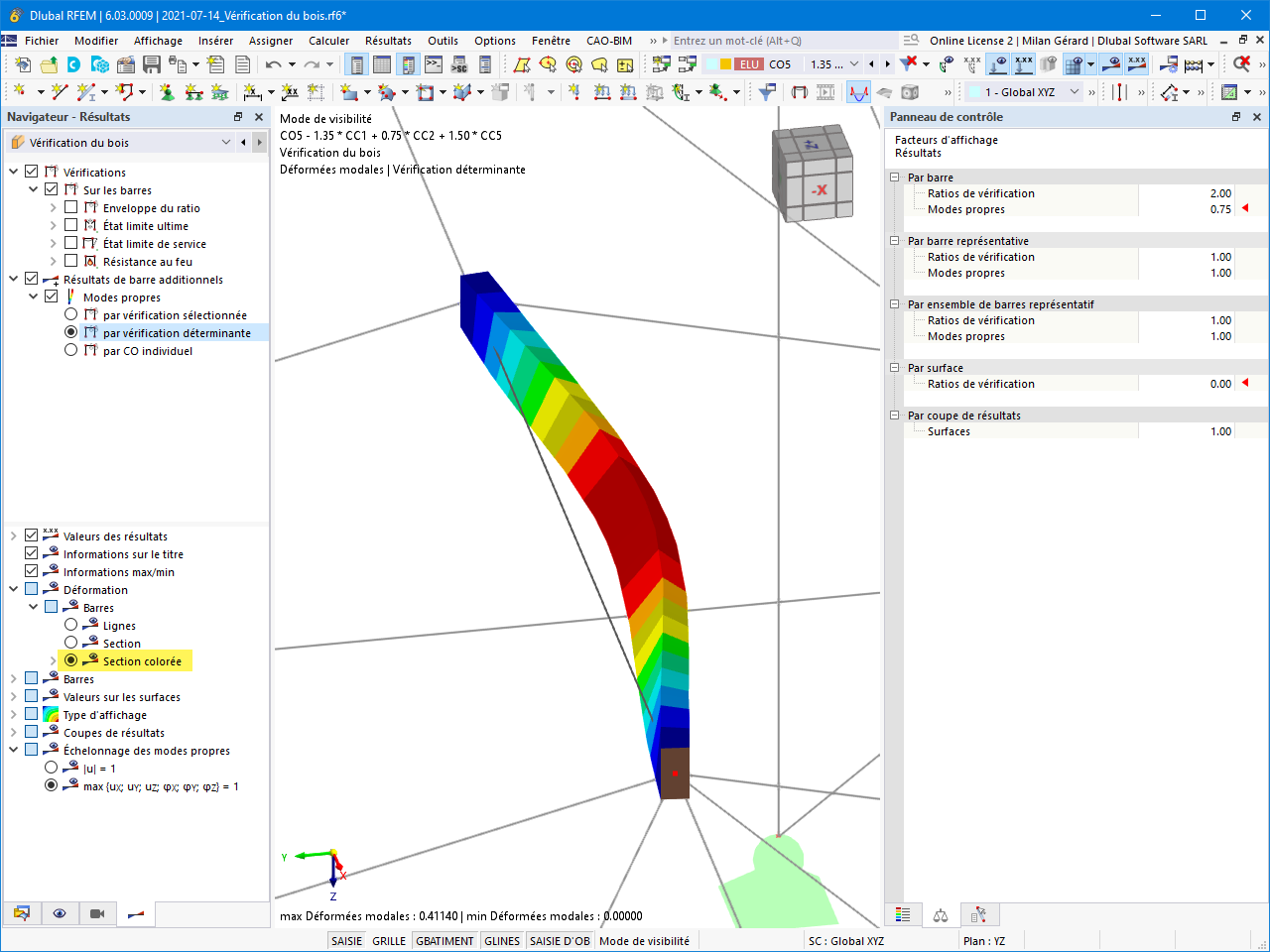Open the Calculer menu
This screenshot has width=1270, height=952.
click(x=329, y=41)
